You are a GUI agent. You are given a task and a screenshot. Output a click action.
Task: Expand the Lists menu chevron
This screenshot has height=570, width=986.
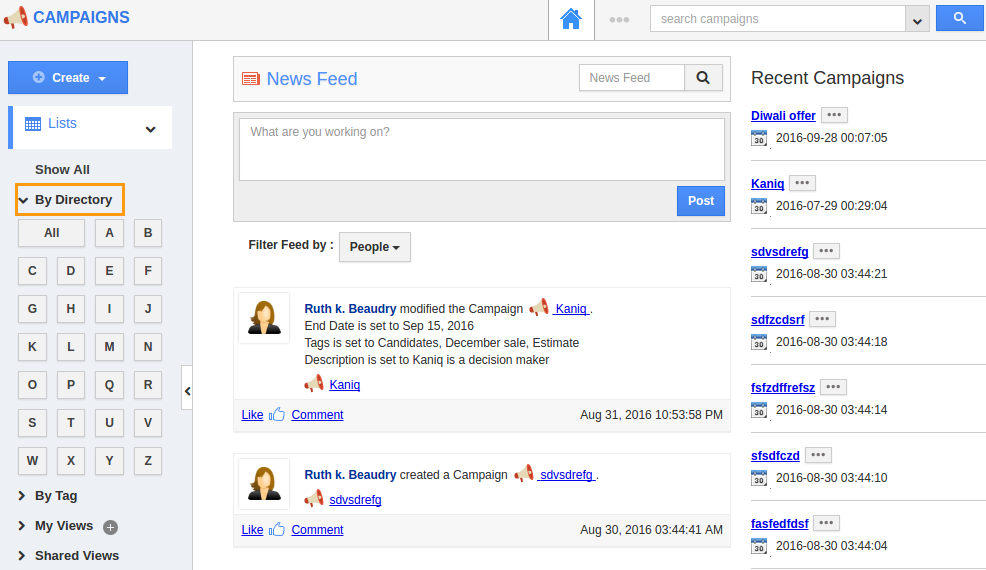tap(150, 129)
